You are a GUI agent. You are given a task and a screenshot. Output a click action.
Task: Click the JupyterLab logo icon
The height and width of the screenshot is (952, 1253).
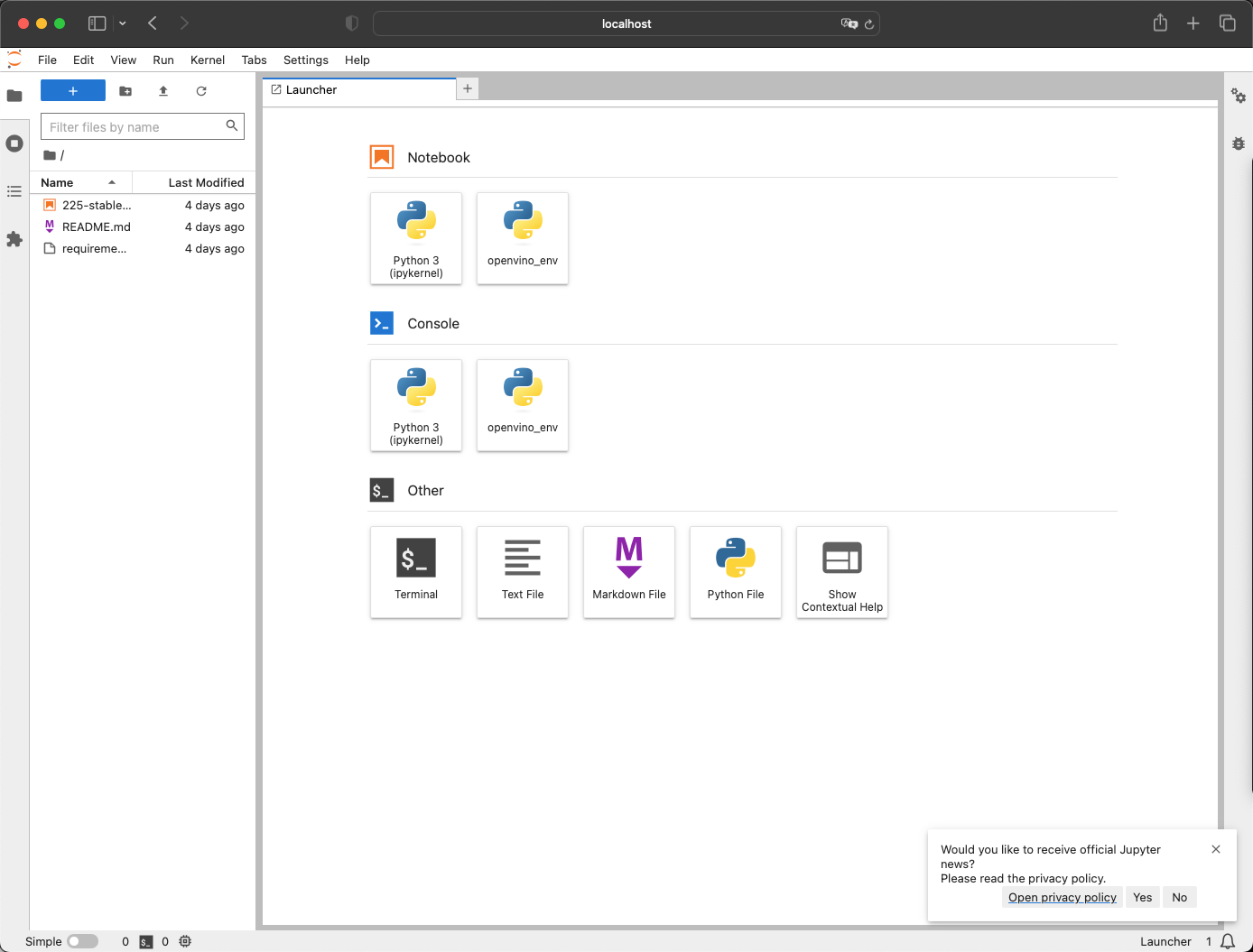coord(14,60)
